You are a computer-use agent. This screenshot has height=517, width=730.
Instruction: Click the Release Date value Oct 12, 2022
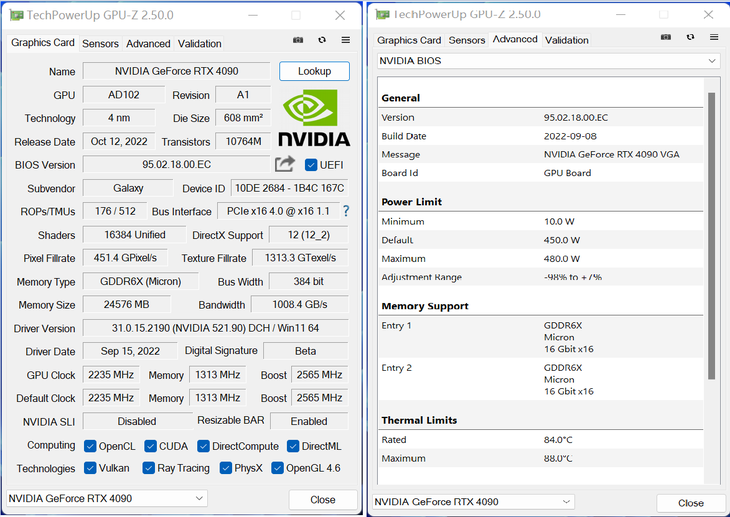pos(119,142)
